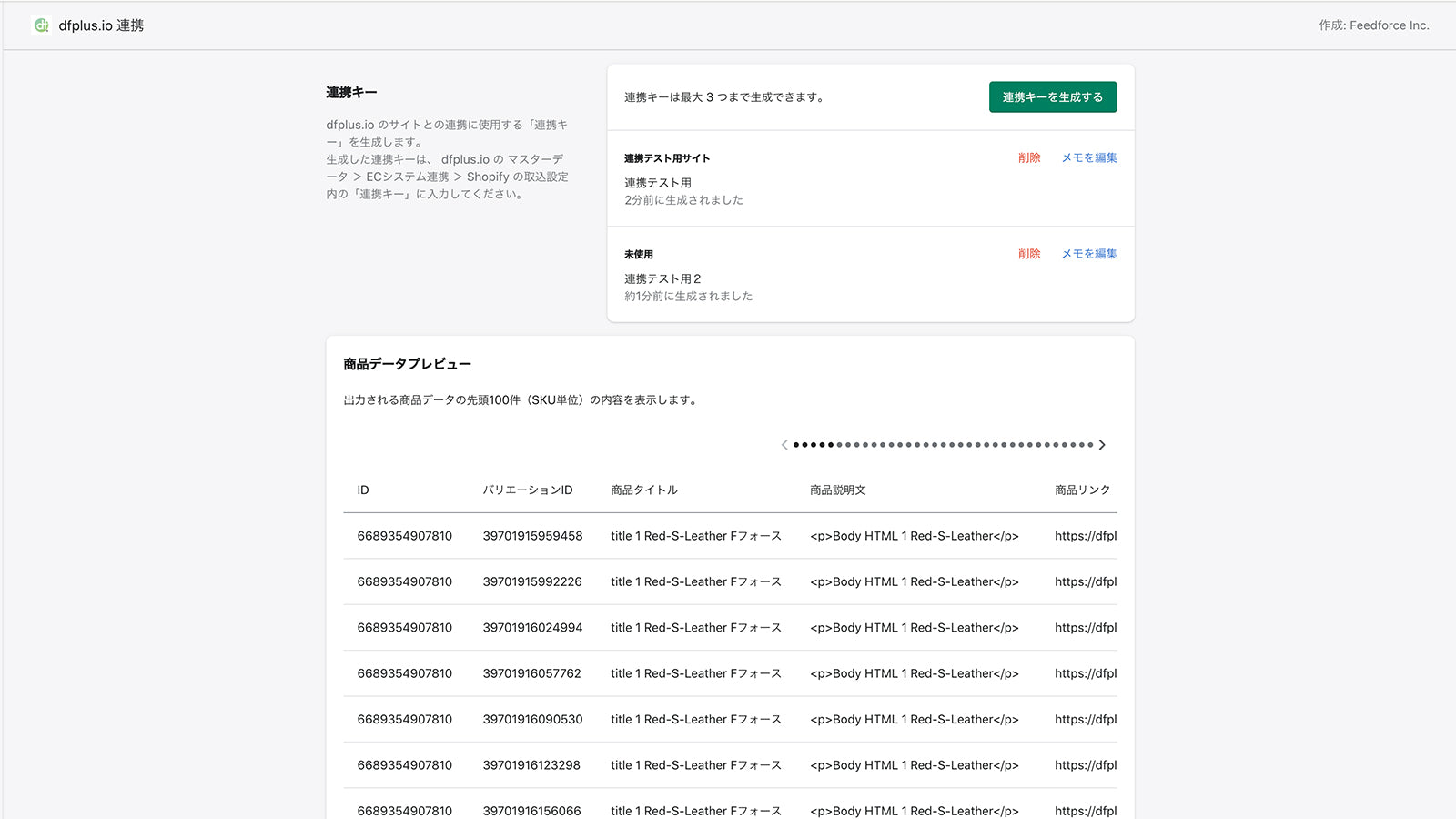Delete the 連携テスト用サイト key

pyautogui.click(x=1028, y=158)
